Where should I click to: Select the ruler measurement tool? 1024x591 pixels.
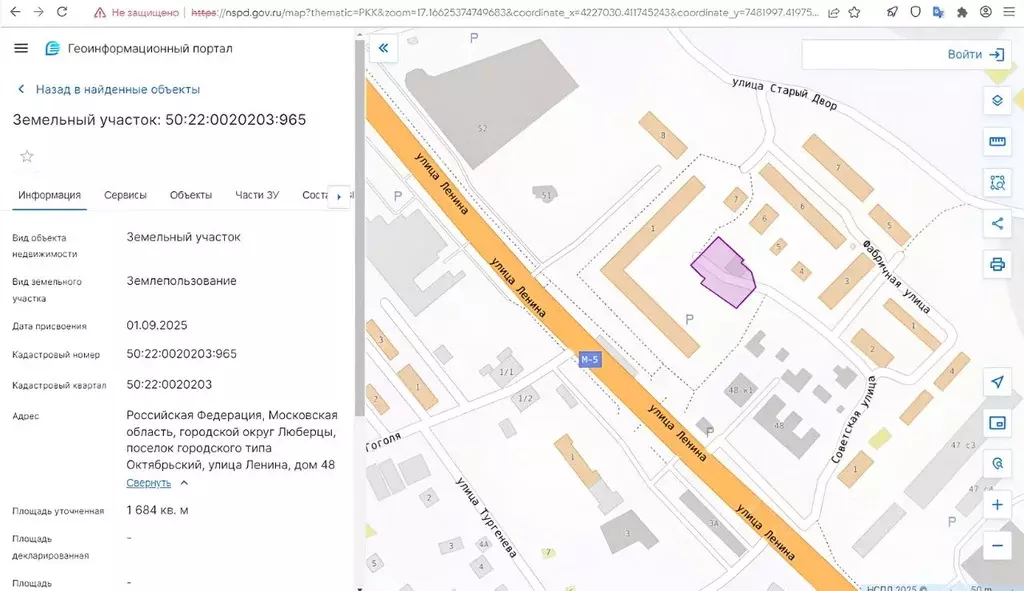tap(996, 141)
